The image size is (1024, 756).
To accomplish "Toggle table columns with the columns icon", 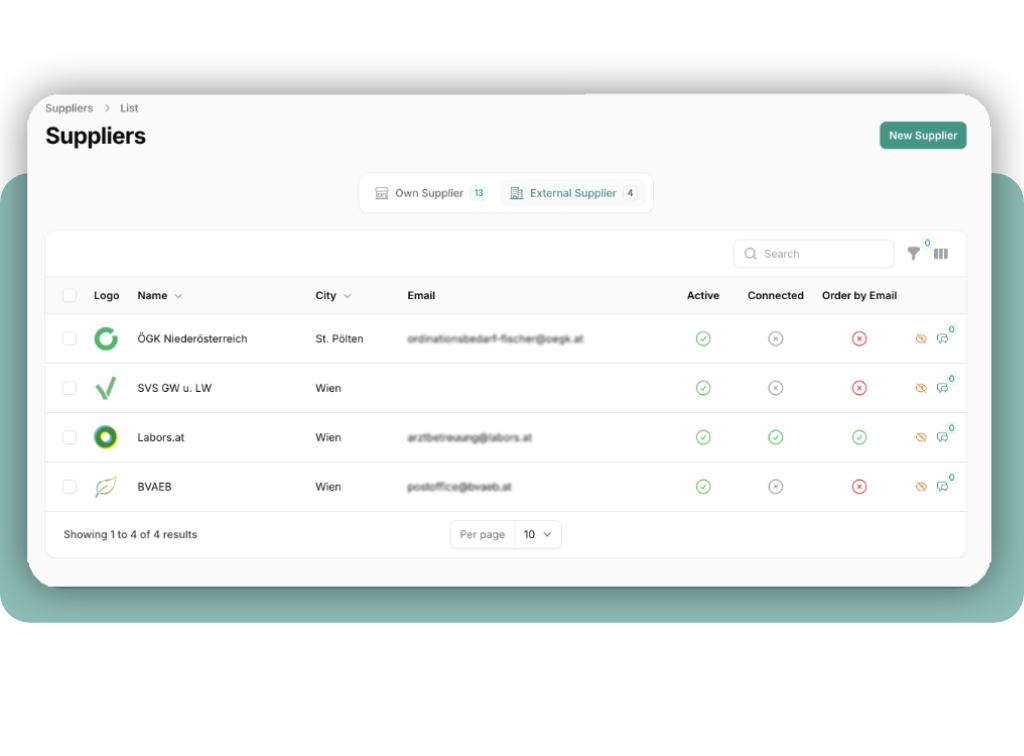I will coord(941,254).
